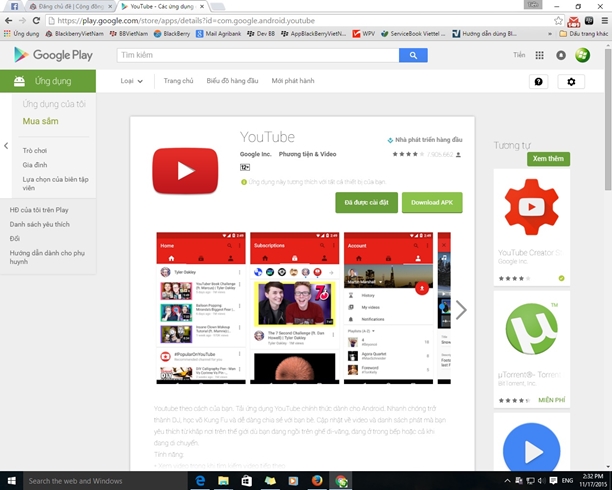Viewport: 612px width, 490px height.
Task: Select Mua sắm in sidebar
Action: click(40, 121)
